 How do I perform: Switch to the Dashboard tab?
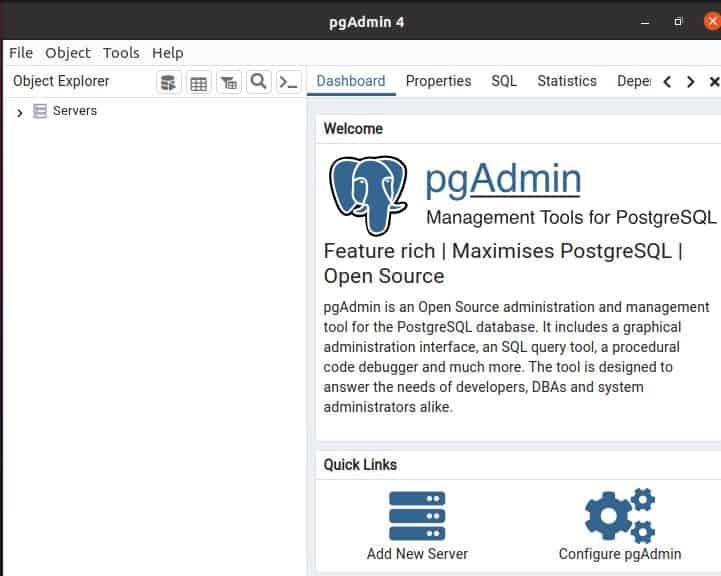click(351, 81)
